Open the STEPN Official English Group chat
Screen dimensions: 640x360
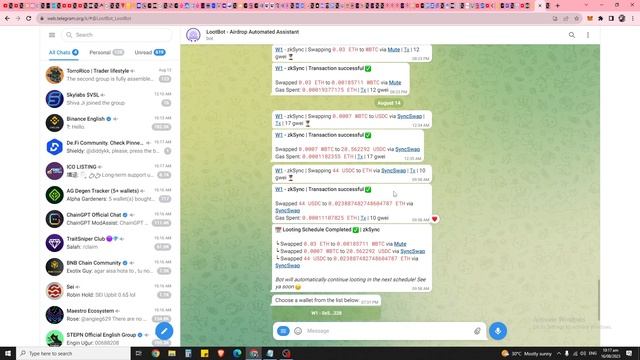[109, 338]
